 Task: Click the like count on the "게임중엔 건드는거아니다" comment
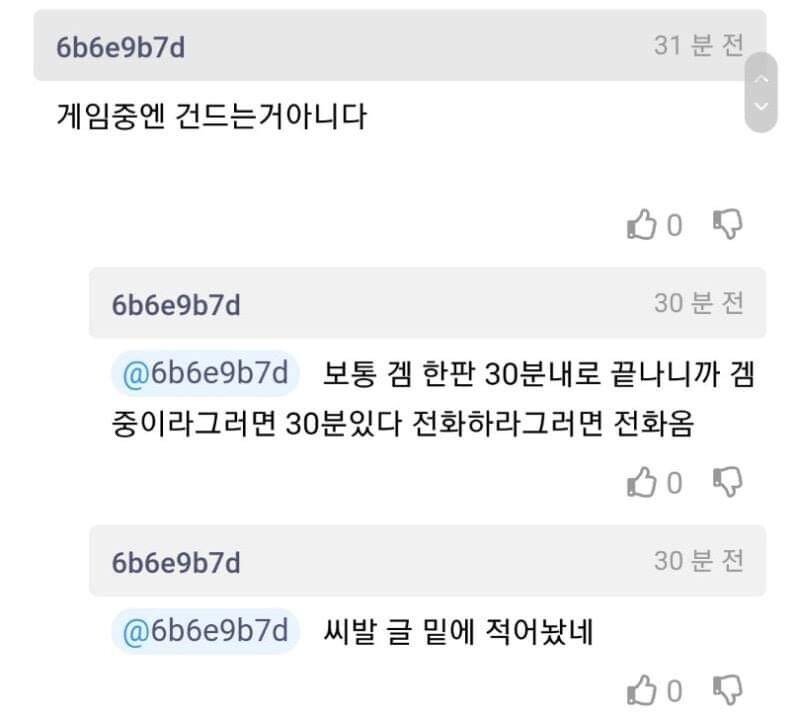(673, 226)
